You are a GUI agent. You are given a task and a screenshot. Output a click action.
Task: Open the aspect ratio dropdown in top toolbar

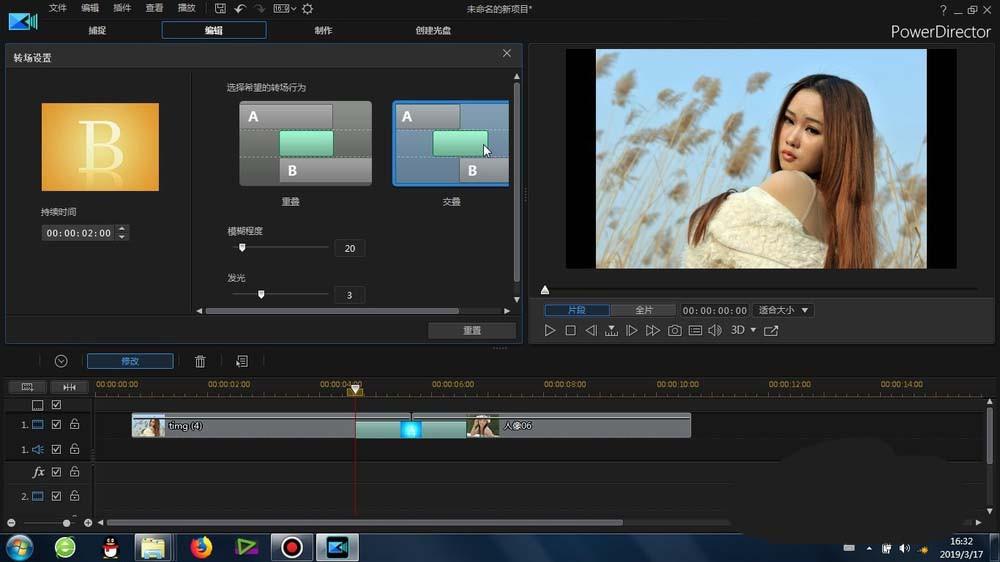pyautogui.click(x=283, y=9)
